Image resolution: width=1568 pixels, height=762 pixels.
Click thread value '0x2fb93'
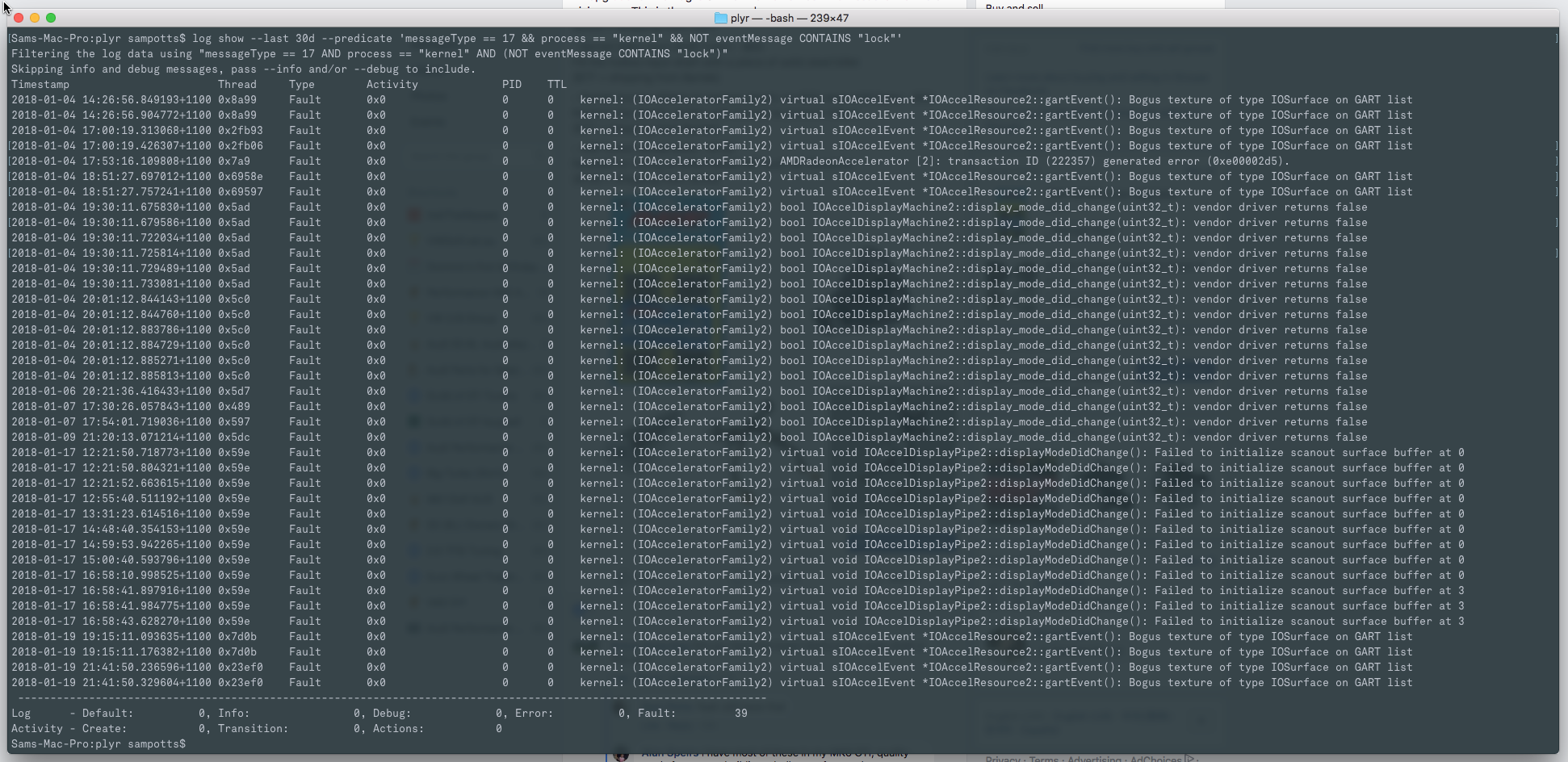tap(241, 131)
